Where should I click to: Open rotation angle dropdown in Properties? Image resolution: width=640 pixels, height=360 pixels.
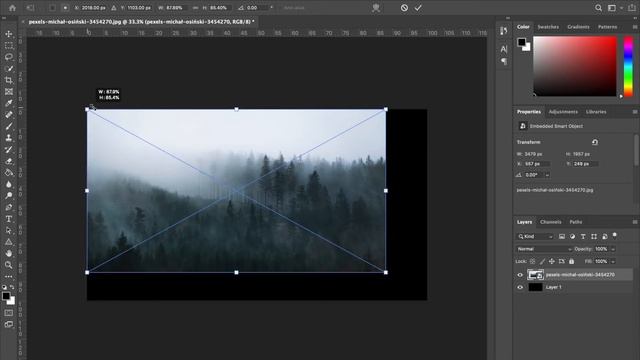point(547,175)
